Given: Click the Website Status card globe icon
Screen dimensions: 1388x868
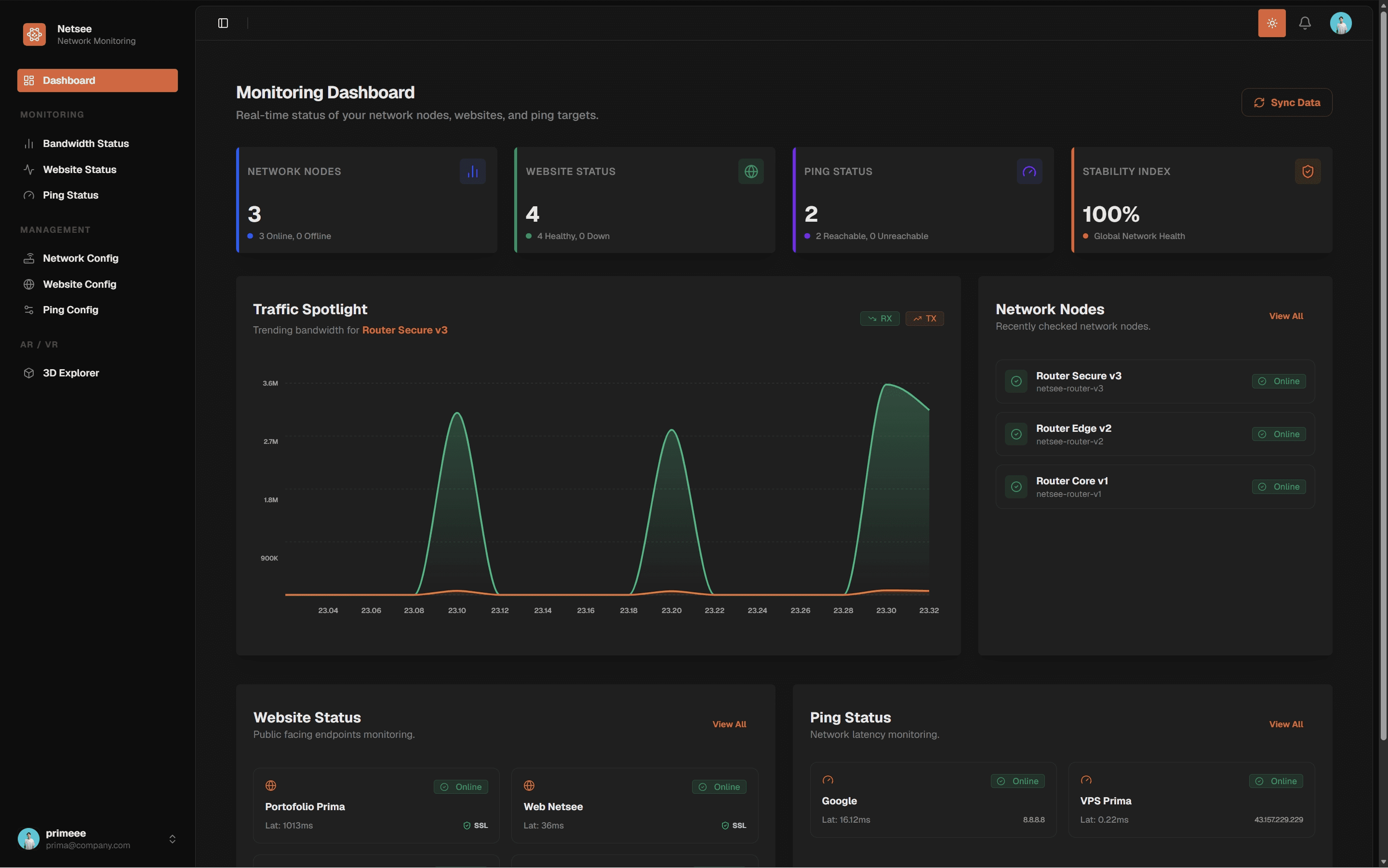Looking at the screenshot, I should 751,171.
